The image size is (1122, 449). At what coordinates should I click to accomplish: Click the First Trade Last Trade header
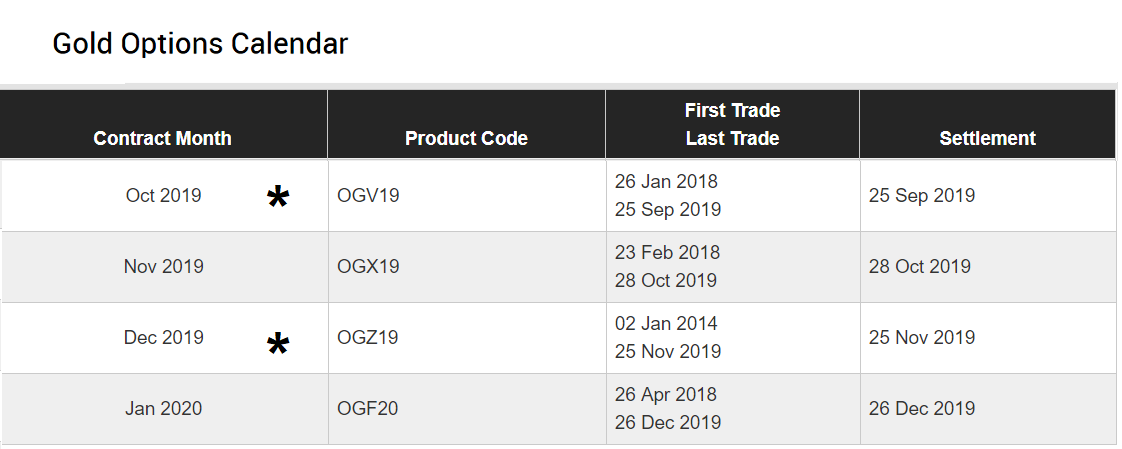[733, 125]
